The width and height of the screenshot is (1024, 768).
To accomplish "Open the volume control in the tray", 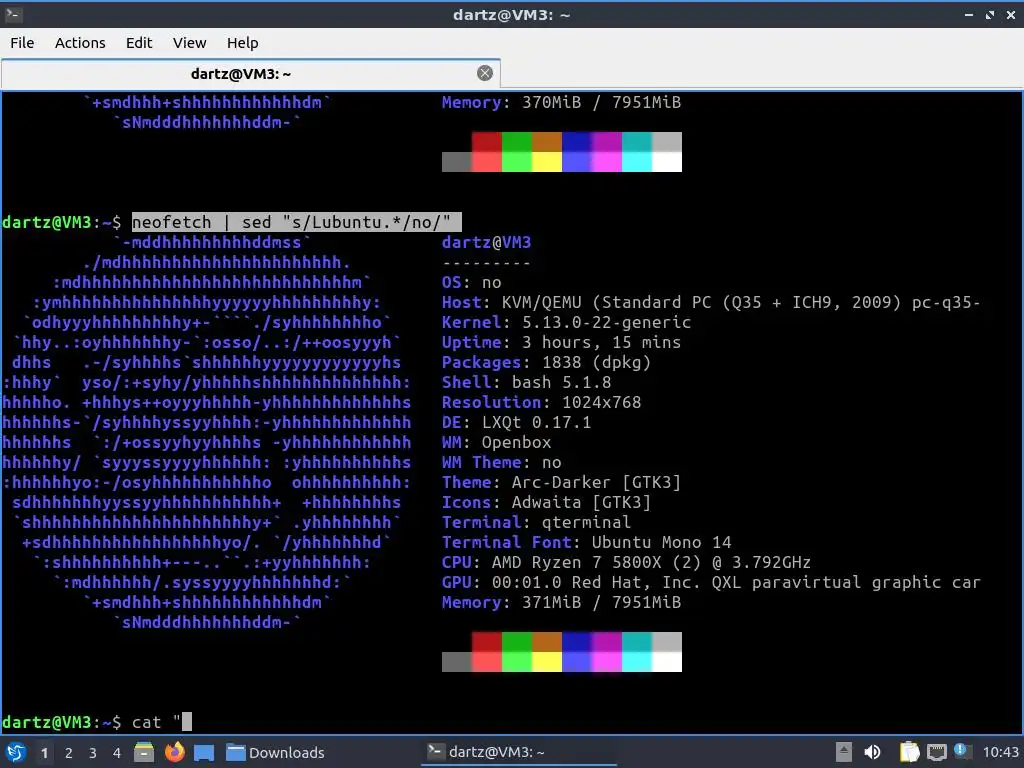I will (872, 752).
